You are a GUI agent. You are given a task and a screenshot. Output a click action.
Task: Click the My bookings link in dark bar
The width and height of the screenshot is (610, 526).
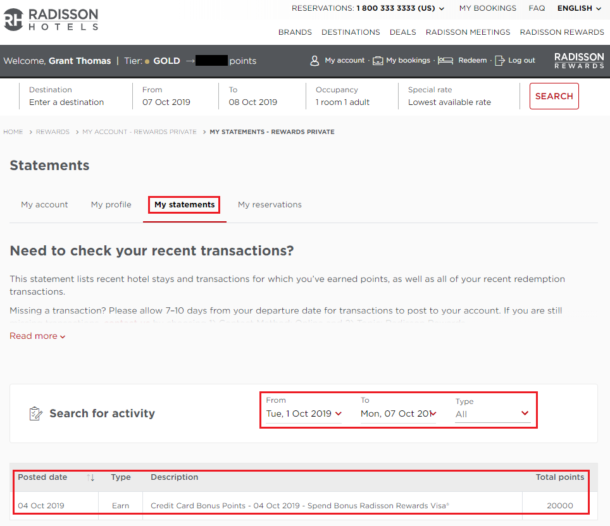(x=408, y=60)
